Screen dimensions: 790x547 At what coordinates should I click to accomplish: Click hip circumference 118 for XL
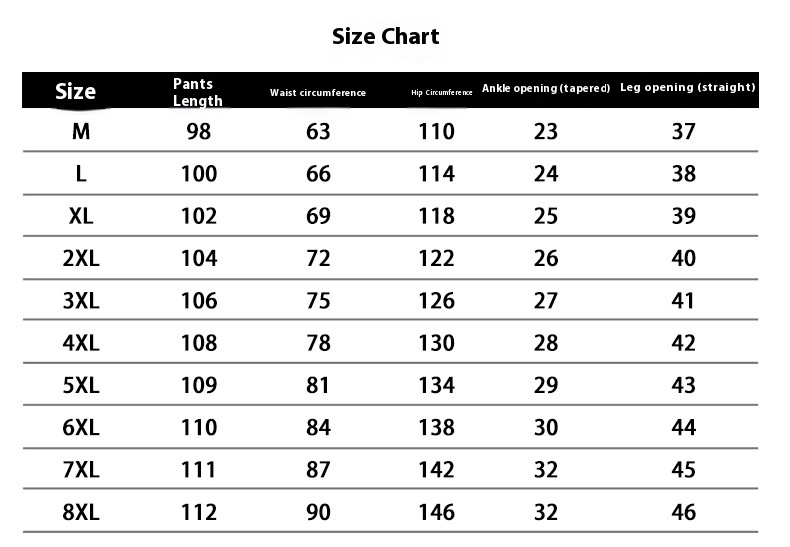pyautogui.click(x=436, y=216)
